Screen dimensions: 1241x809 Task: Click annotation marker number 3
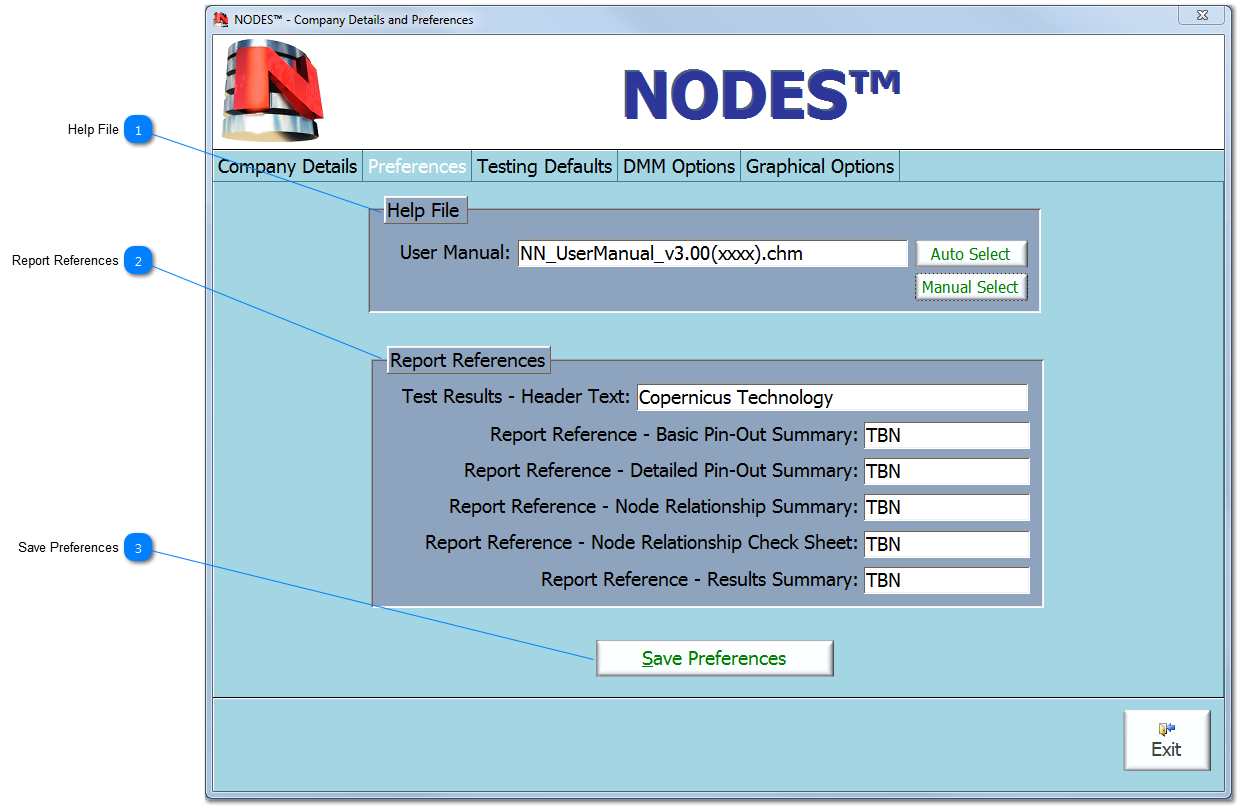click(x=139, y=548)
